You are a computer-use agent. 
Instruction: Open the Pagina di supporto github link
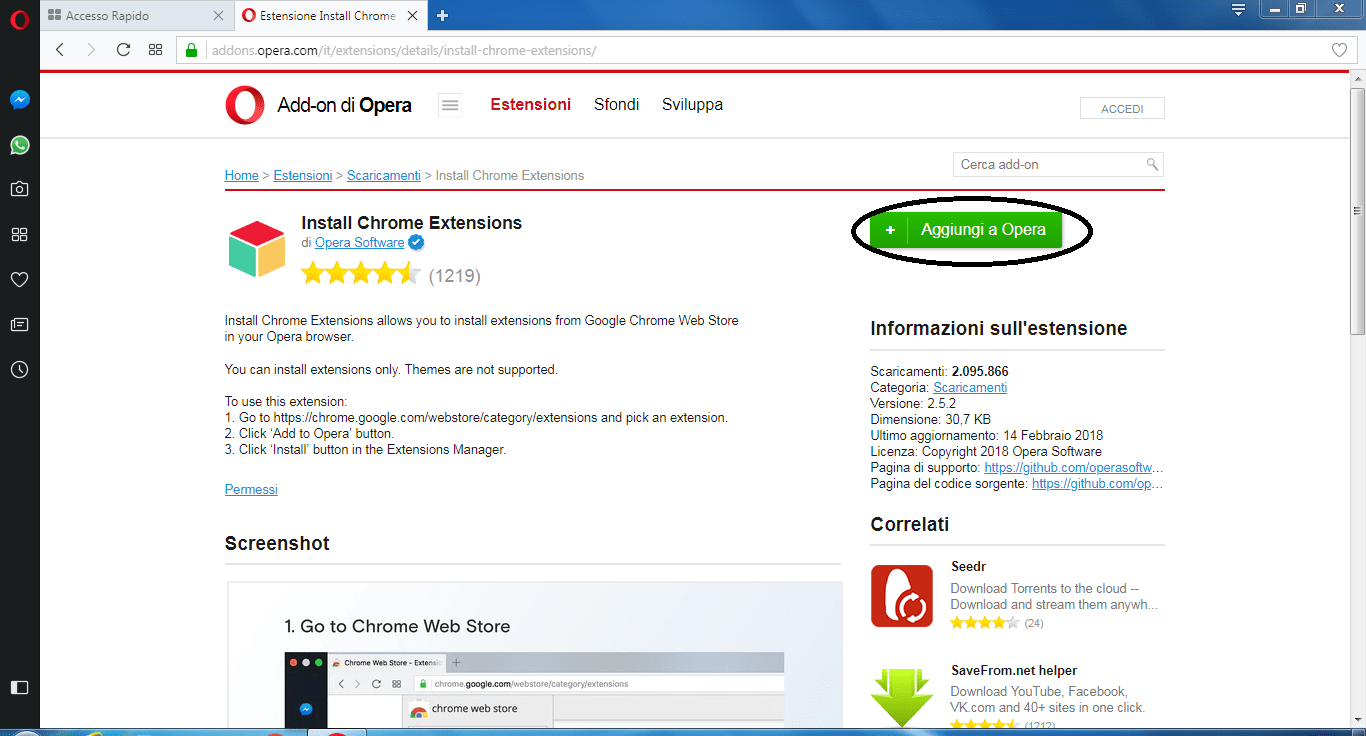tap(1074, 467)
